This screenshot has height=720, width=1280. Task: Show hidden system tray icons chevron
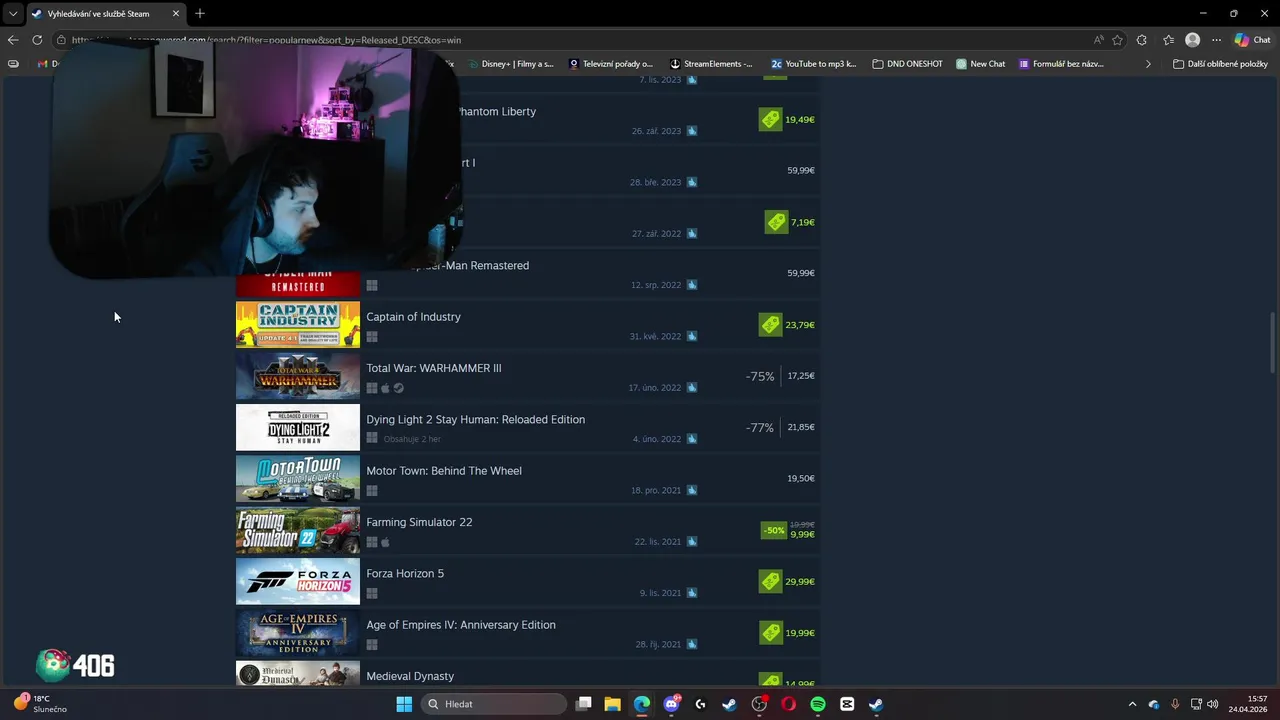click(x=1132, y=704)
